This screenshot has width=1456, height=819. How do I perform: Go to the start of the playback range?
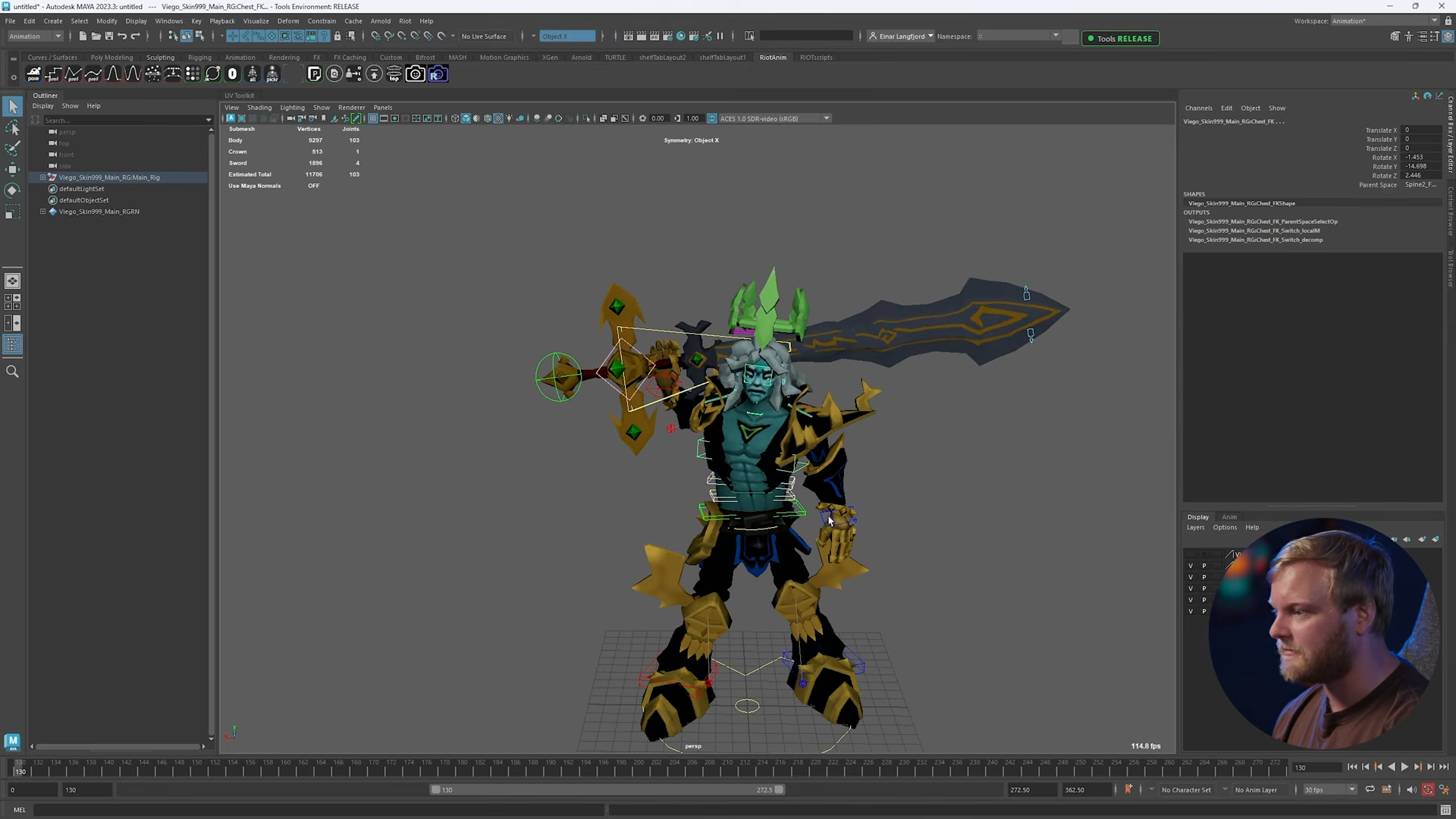click(x=1352, y=767)
